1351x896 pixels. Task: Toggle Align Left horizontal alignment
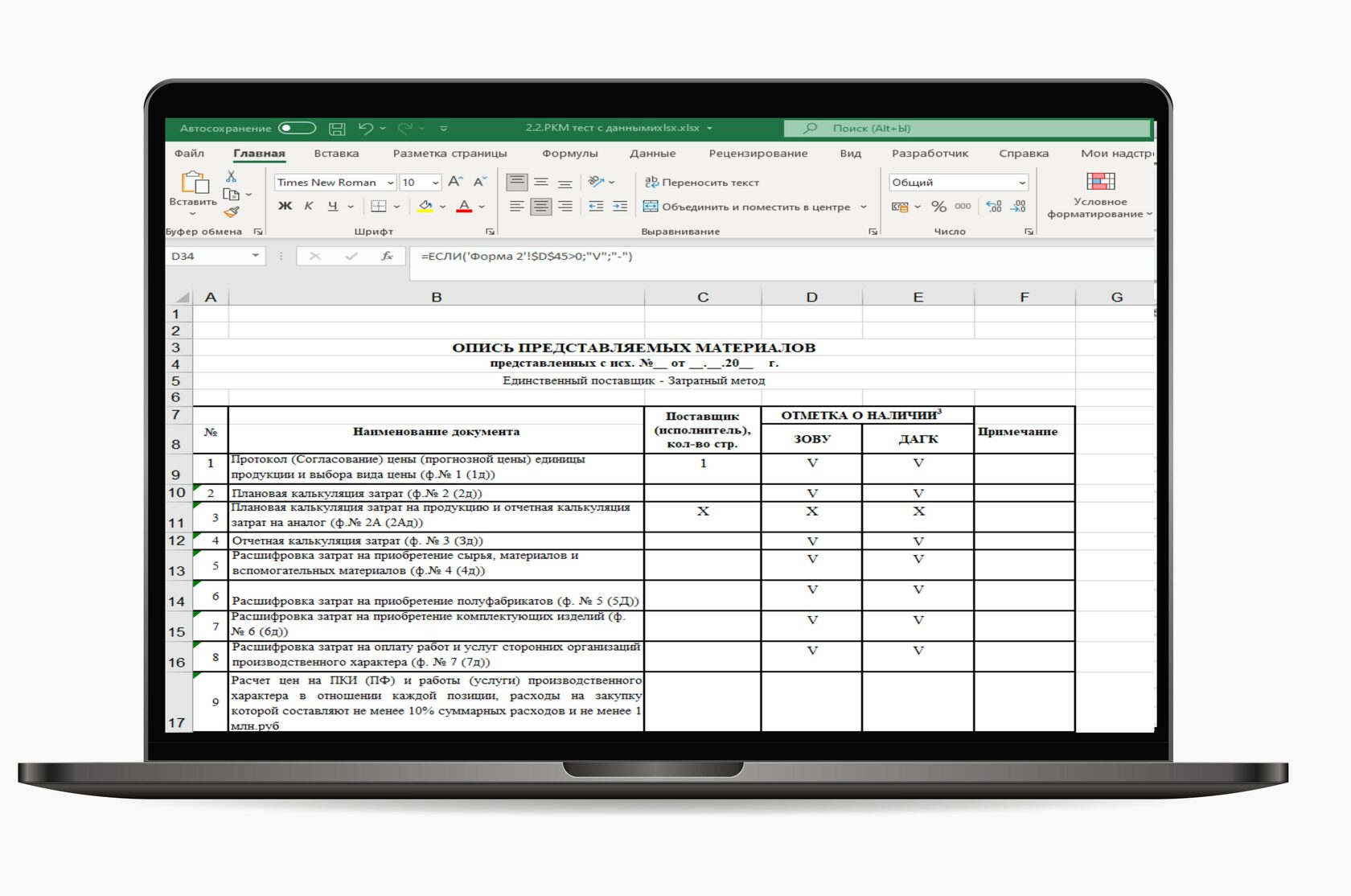pos(517,207)
